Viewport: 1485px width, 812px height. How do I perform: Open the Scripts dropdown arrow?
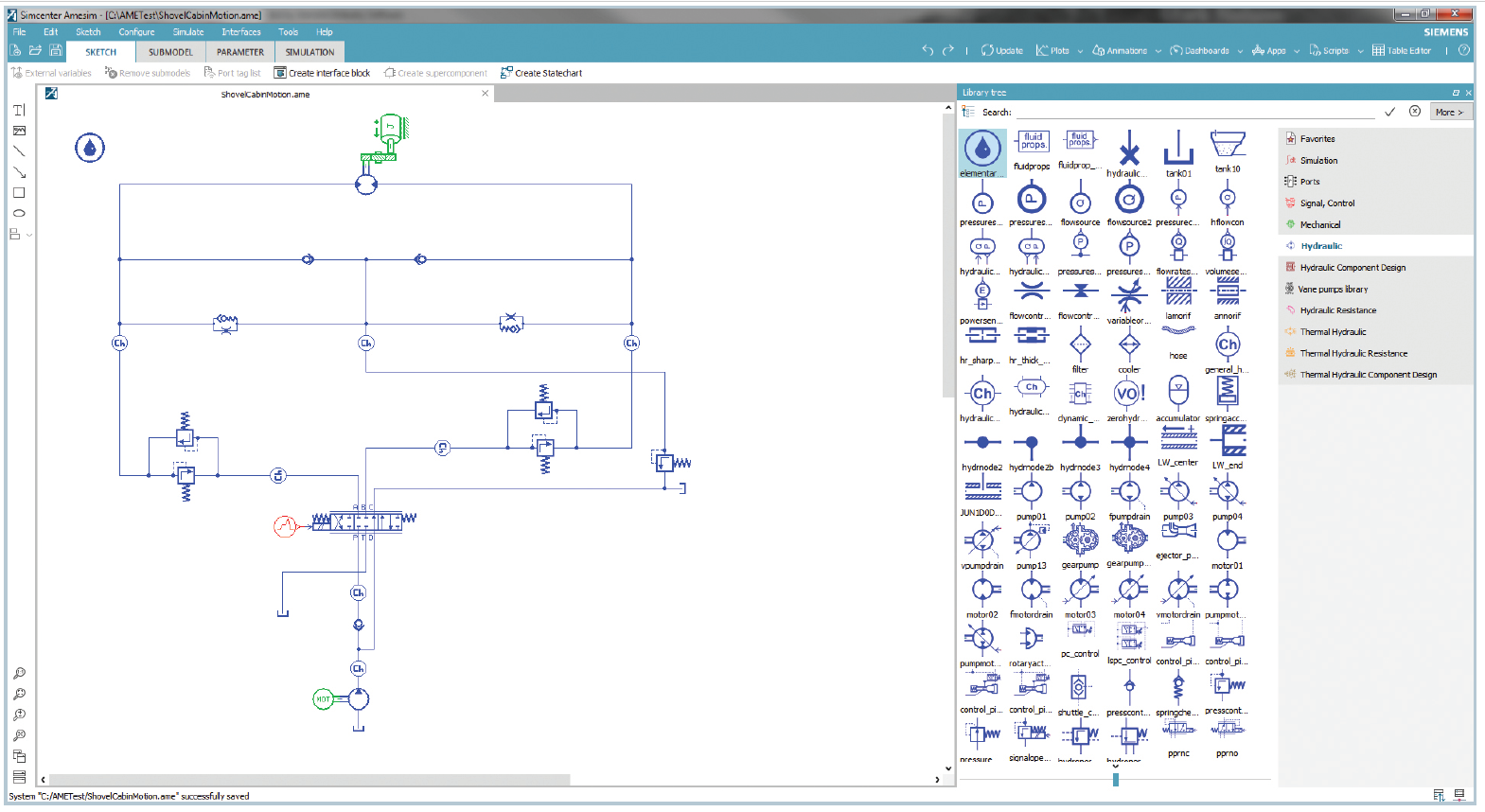[1360, 51]
